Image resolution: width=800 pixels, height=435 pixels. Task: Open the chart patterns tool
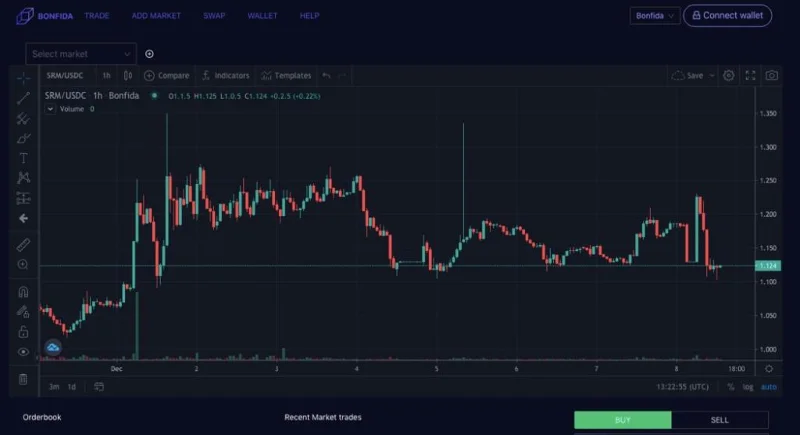pos(23,178)
